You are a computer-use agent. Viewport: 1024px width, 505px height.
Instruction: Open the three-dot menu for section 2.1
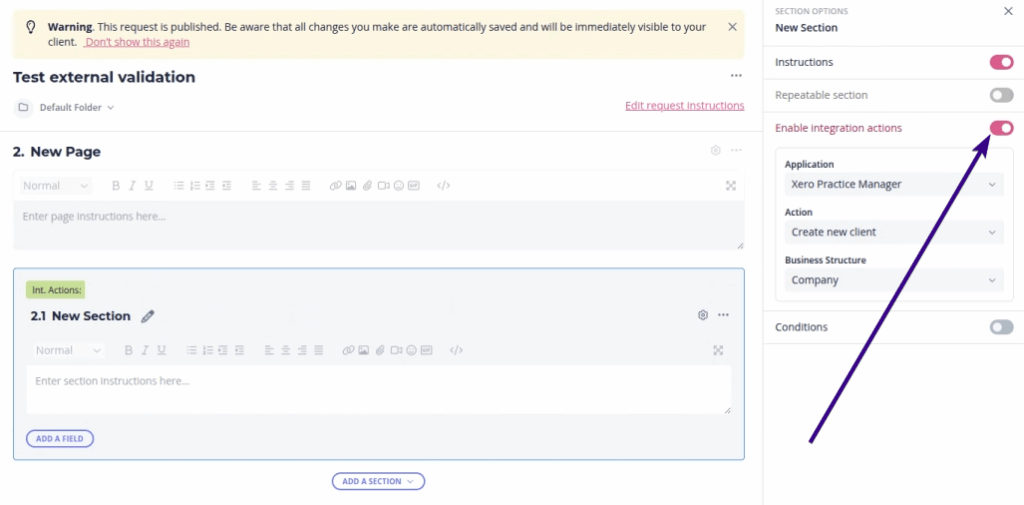723,315
